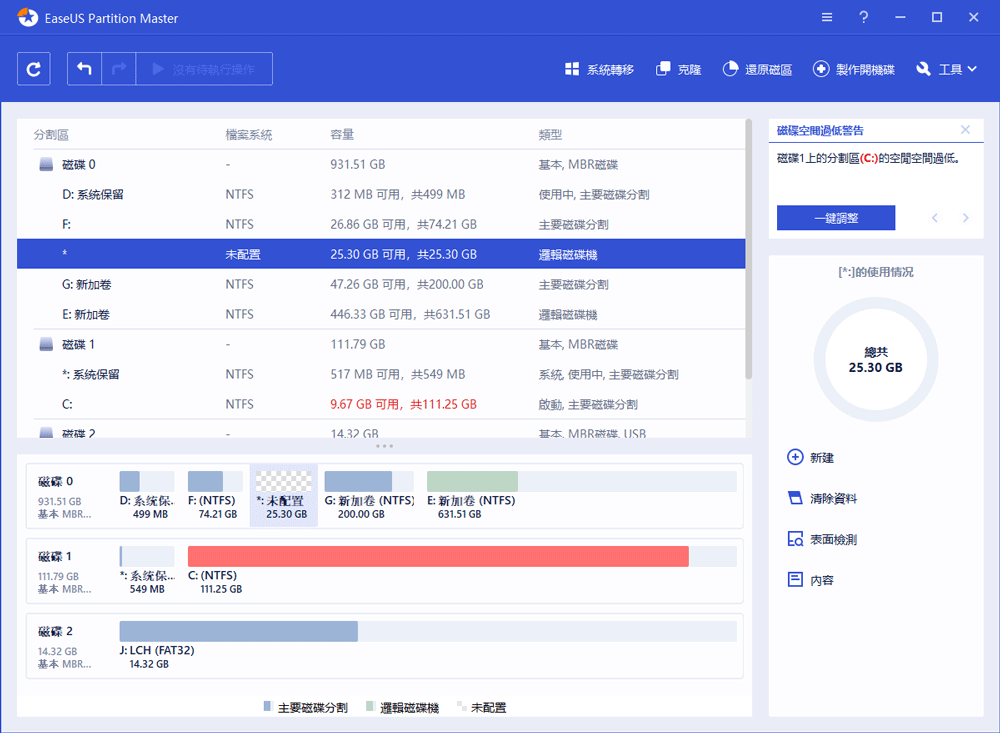This screenshot has height=733, width=1000.
Task: Select the 磁碟 1 row in partition list
Action: coord(80,344)
